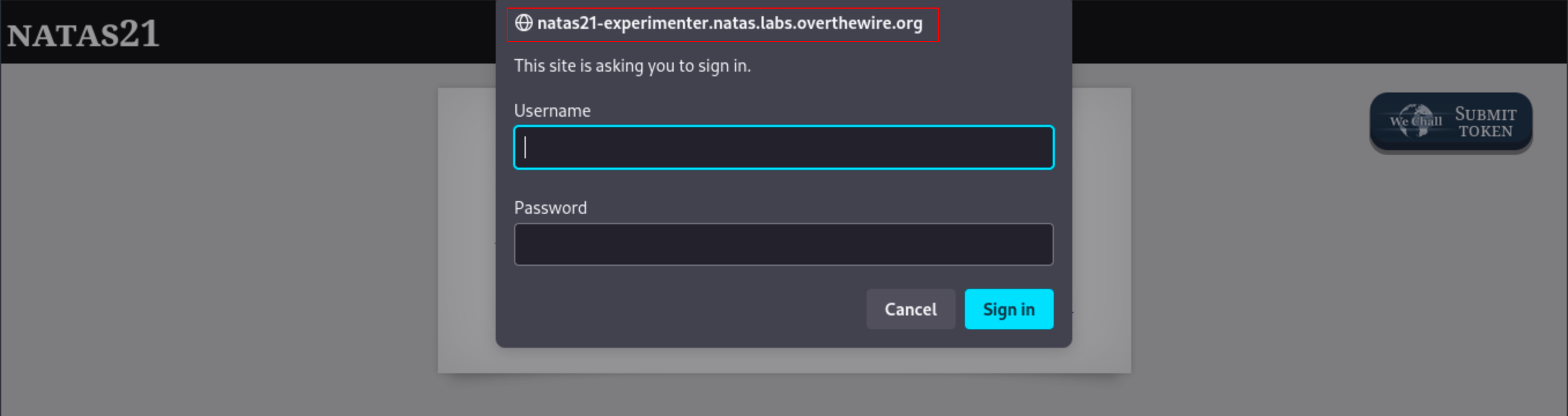Dismiss the dialog with Cancel
This screenshot has height=416, width=1568.
tap(910, 310)
